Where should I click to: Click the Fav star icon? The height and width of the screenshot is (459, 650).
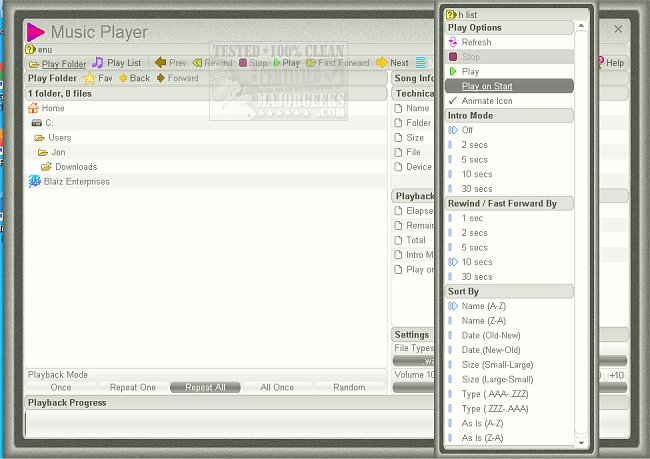pos(89,78)
